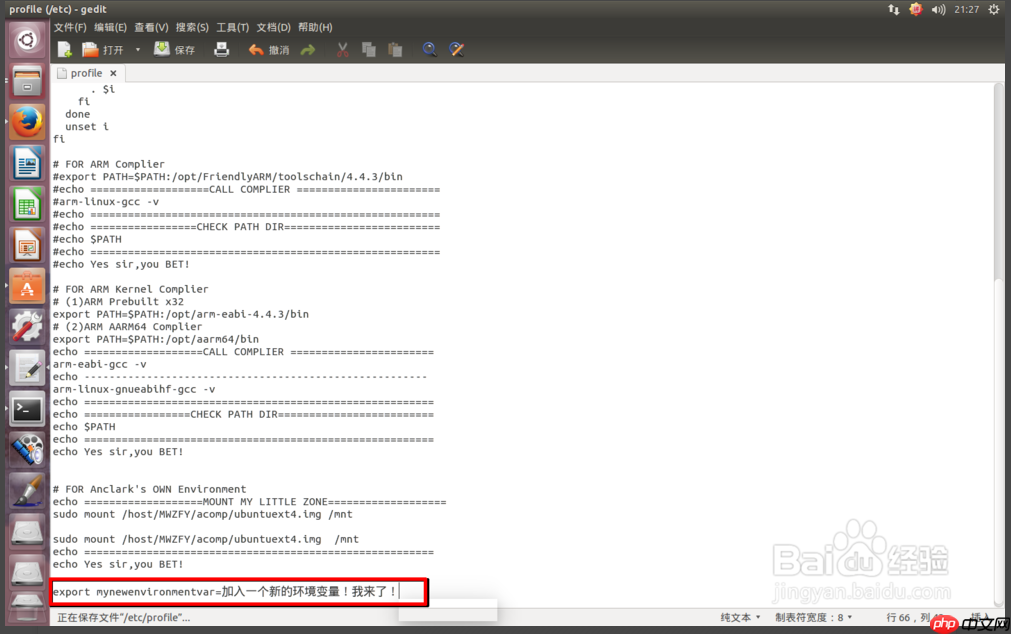The width and height of the screenshot is (1011, 634).
Task: Click the 保存 (Save) toolbar button
Action: click(174, 50)
